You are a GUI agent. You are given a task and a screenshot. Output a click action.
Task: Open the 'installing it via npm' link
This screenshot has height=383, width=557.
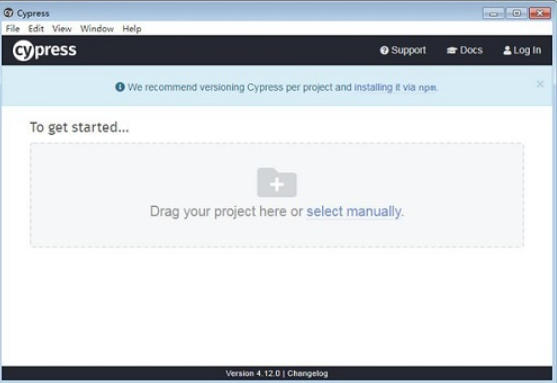(x=396, y=87)
